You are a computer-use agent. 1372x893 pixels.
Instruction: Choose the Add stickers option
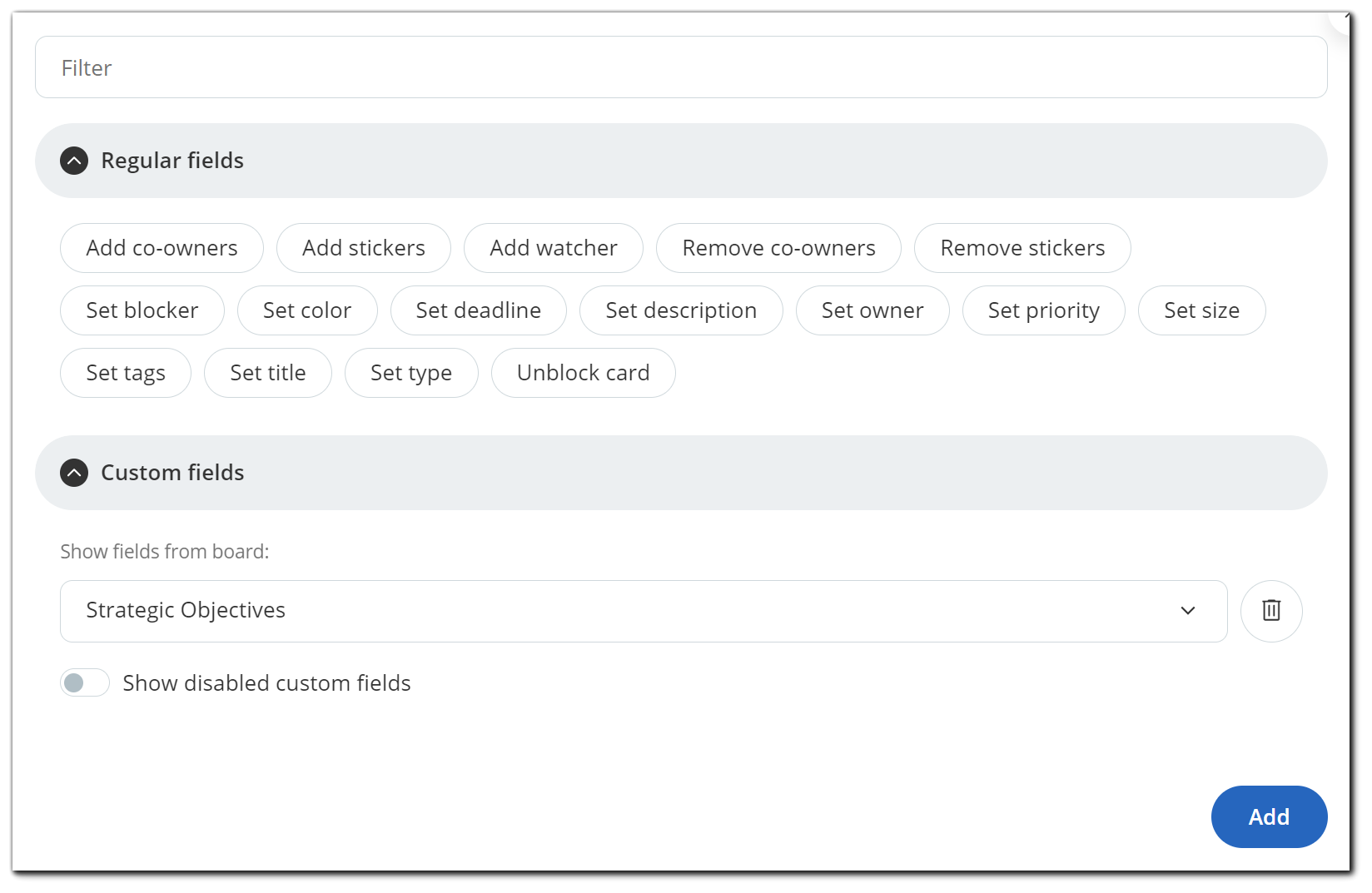click(363, 248)
